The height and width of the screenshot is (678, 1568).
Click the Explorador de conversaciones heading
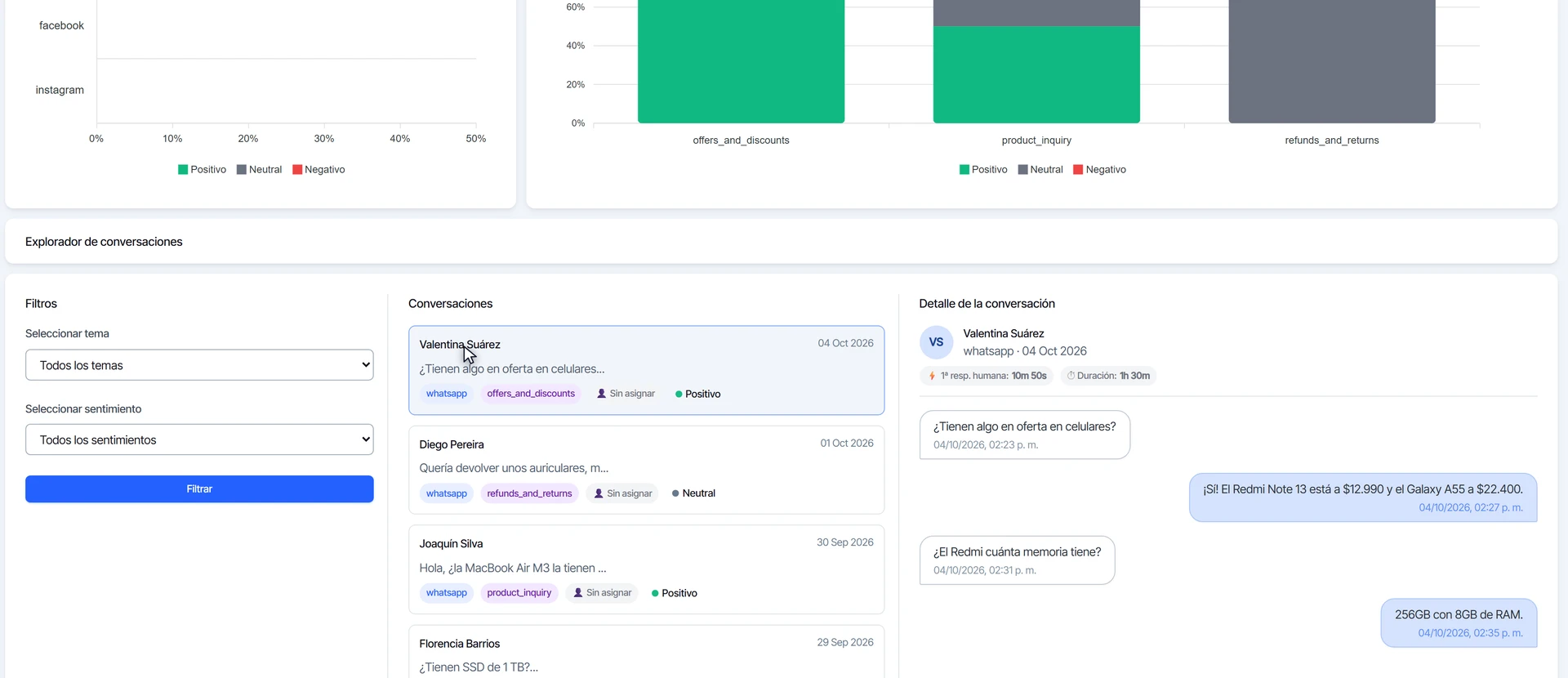pyautogui.click(x=104, y=242)
